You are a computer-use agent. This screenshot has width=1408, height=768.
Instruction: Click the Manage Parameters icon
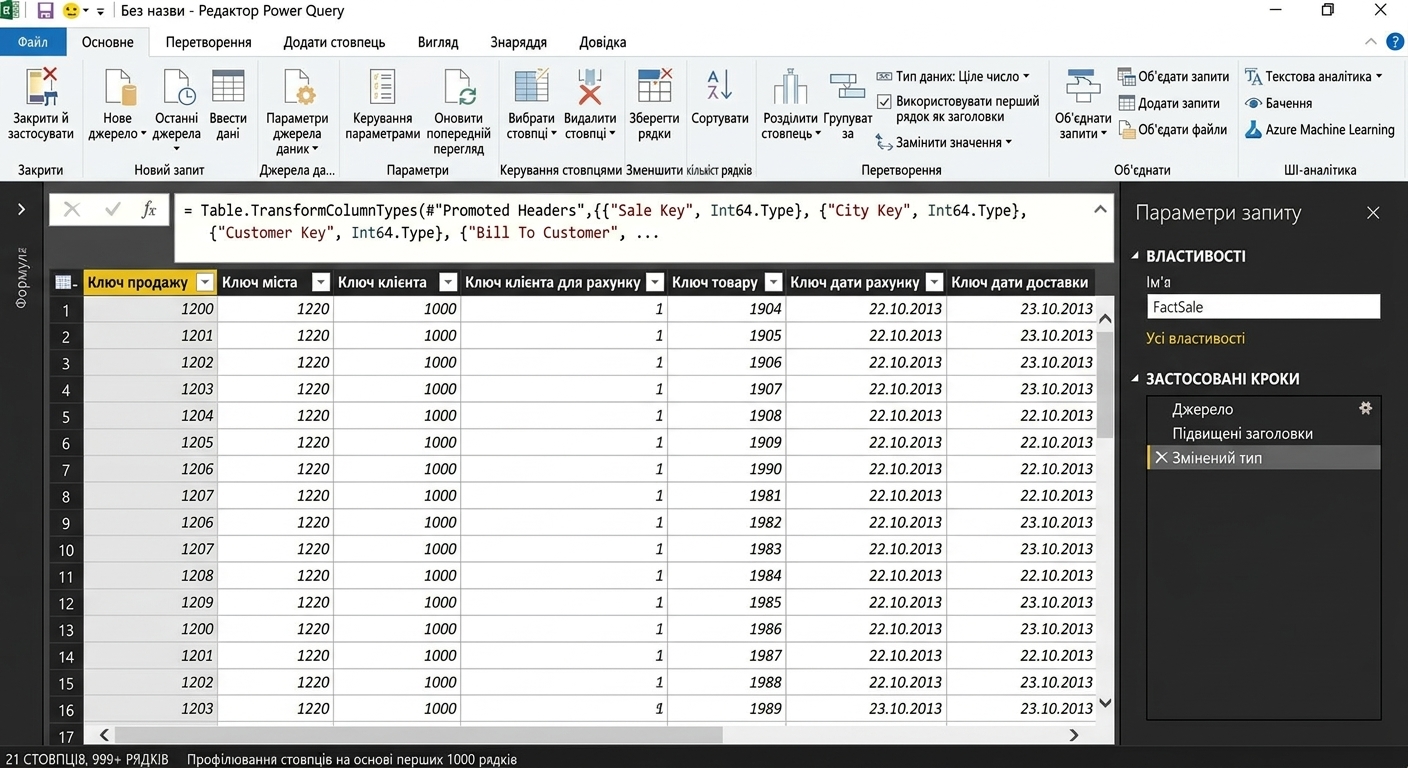(382, 87)
